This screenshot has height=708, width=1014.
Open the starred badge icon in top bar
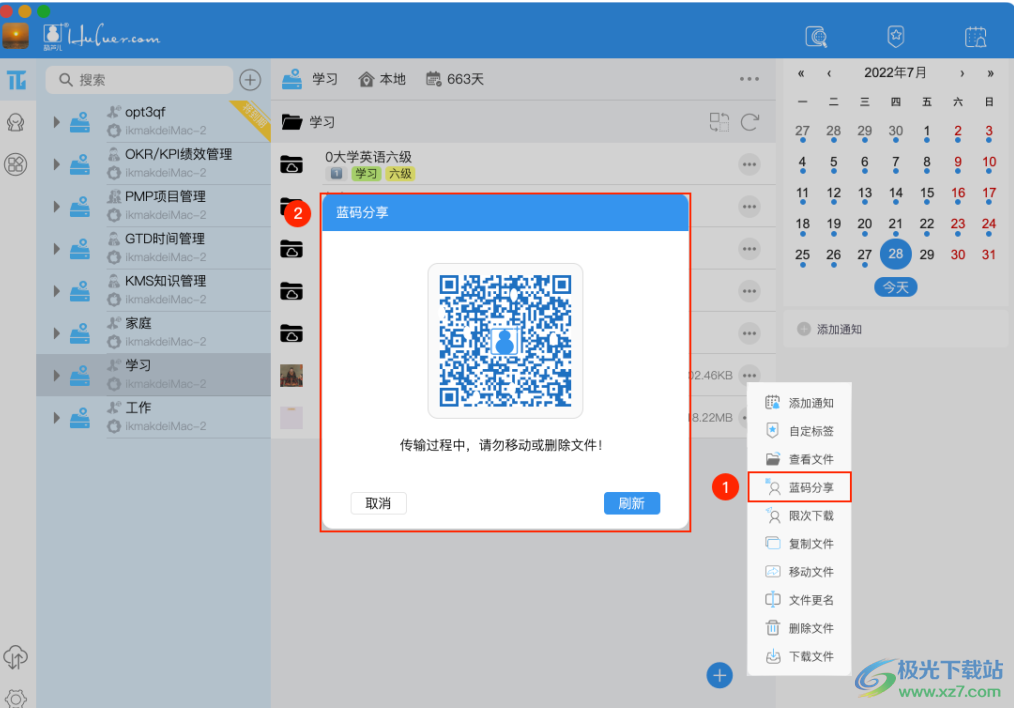[895, 36]
